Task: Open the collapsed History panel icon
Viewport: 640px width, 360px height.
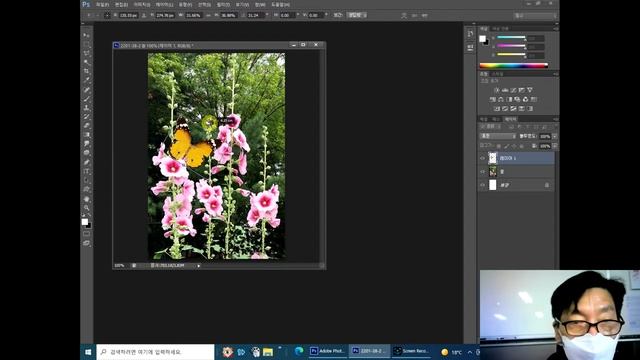Action: tap(470, 33)
